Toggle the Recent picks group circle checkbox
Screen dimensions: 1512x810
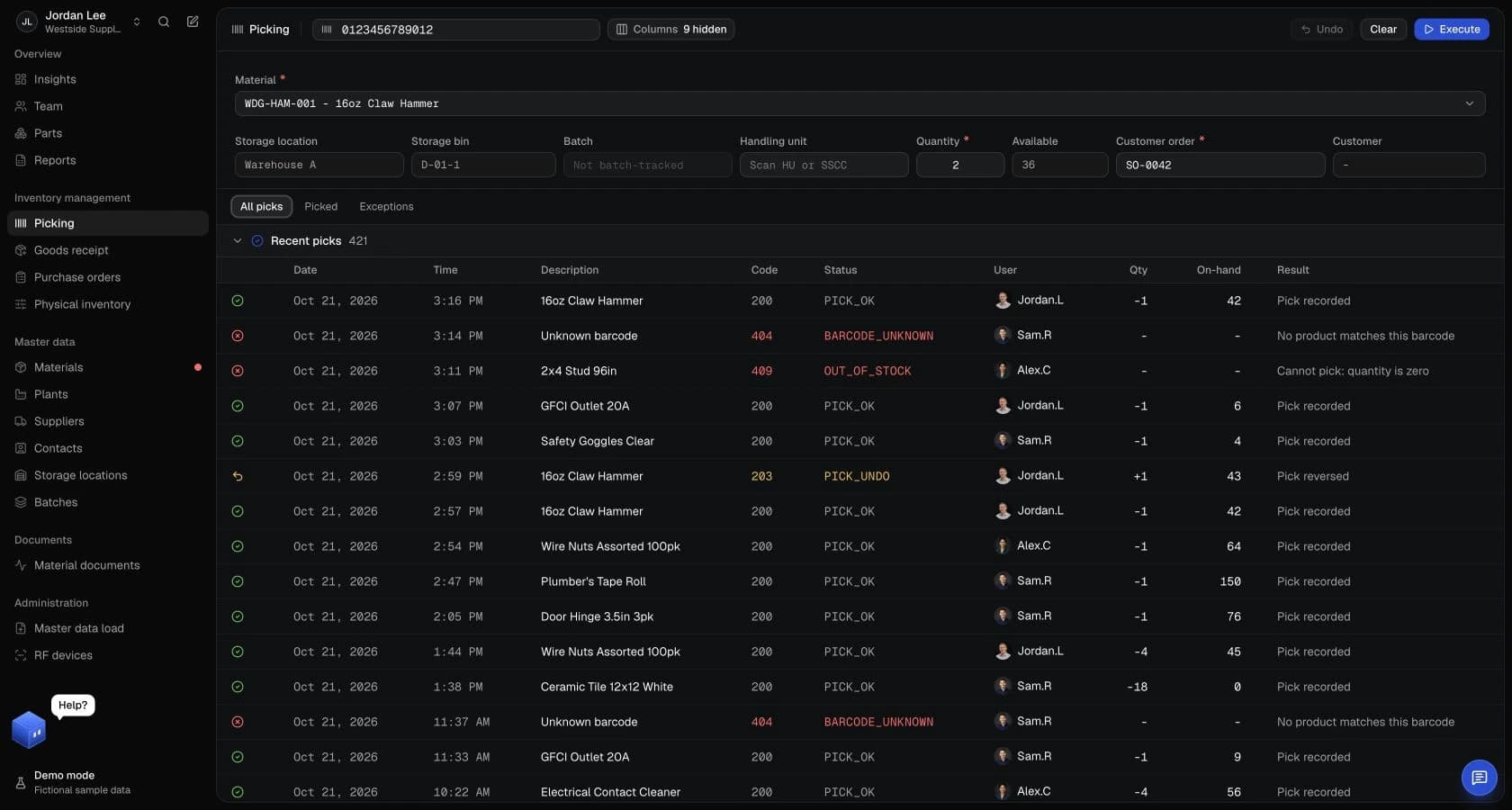tap(257, 241)
